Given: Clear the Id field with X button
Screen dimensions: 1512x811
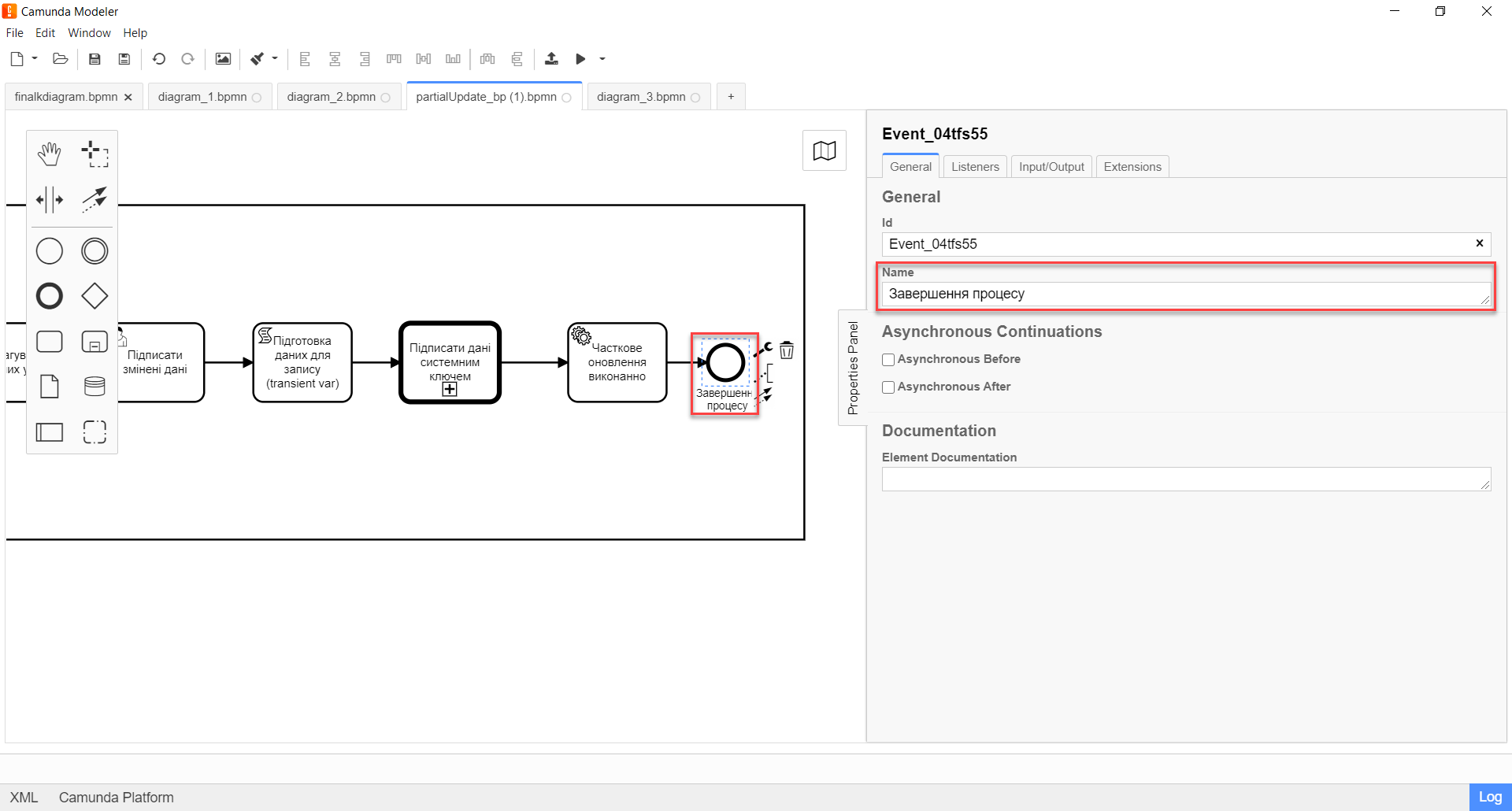Looking at the screenshot, I should [x=1479, y=243].
